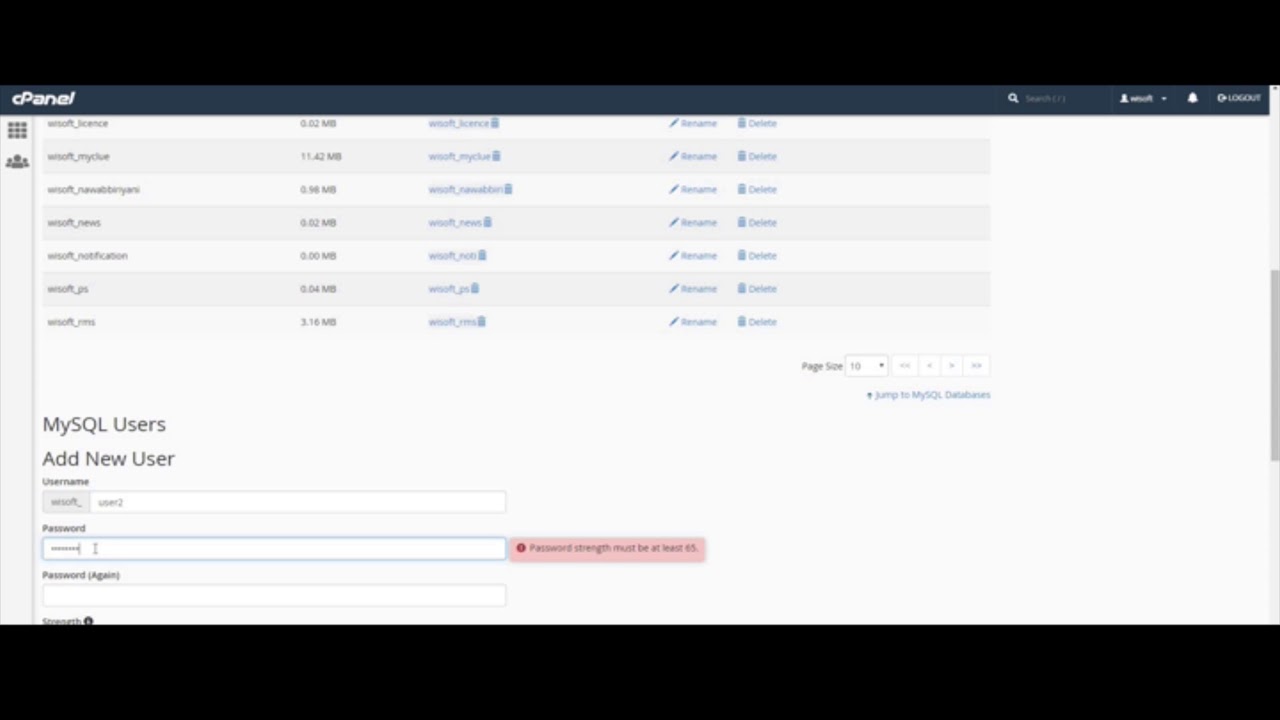Click trash icon next to wisoft_noti user
Viewport: 1280px width, 720px height.
click(x=482, y=255)
